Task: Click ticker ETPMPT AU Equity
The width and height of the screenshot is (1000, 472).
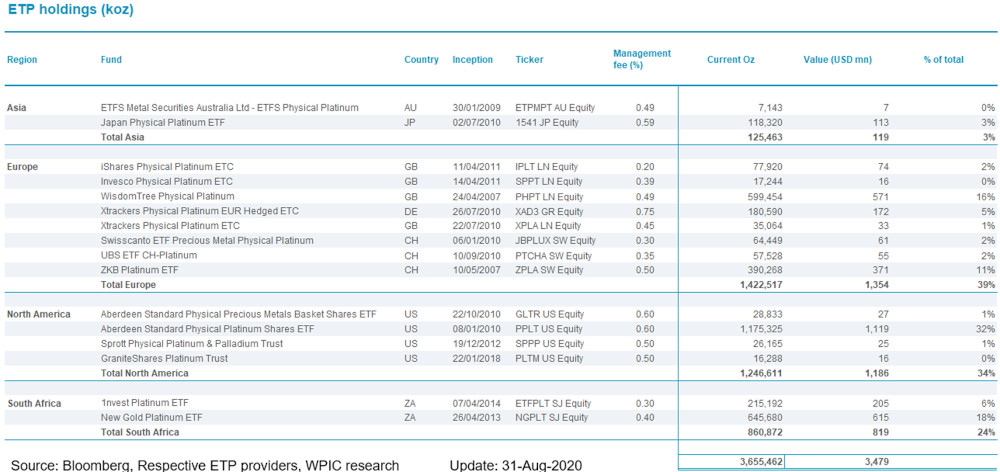Action: tap(555, 108)
